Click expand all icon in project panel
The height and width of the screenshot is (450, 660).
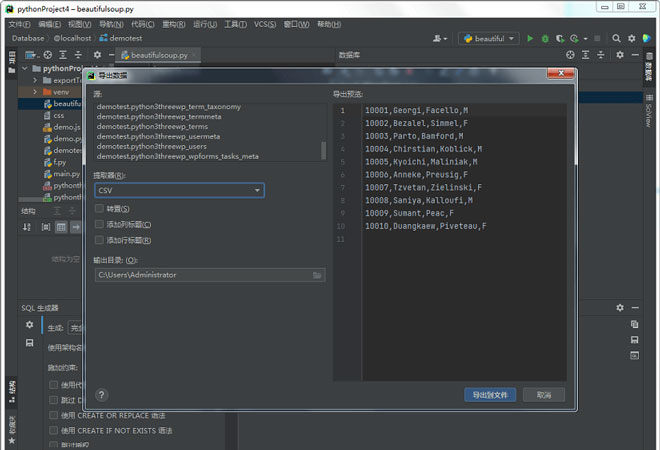click(63, 55)
